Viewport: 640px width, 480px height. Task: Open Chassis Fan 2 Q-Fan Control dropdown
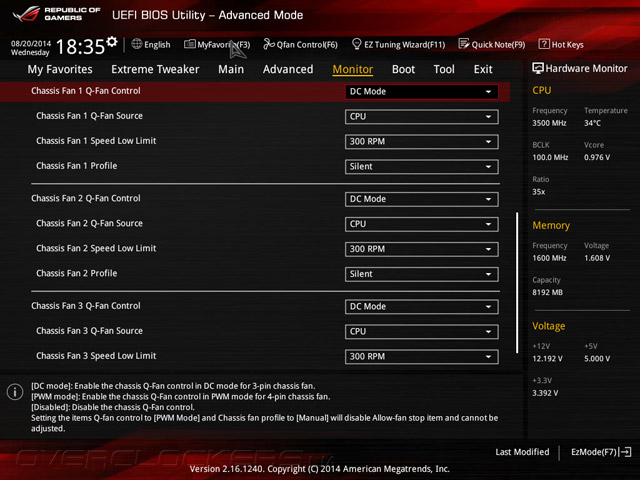[422, 199]
